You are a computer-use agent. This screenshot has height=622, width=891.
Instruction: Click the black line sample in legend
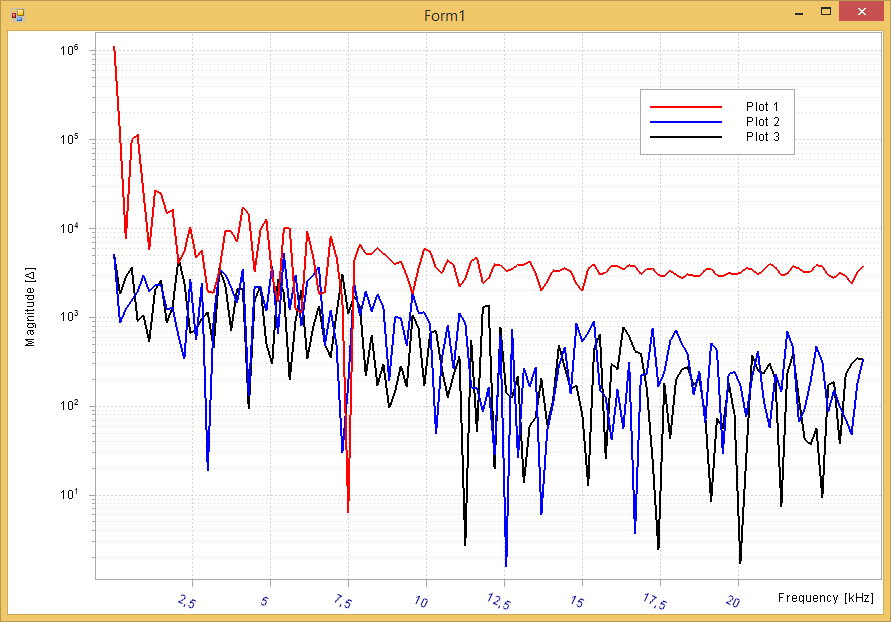685,137
